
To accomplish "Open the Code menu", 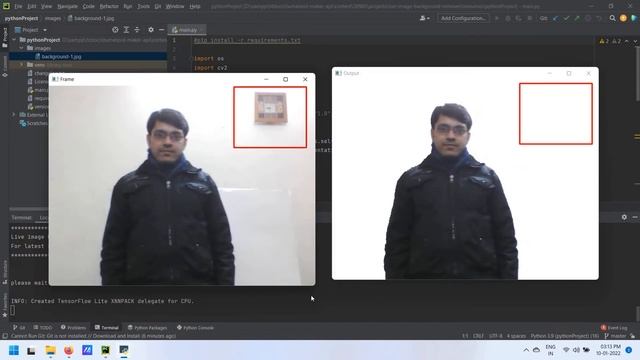I will tap(89, 7).
